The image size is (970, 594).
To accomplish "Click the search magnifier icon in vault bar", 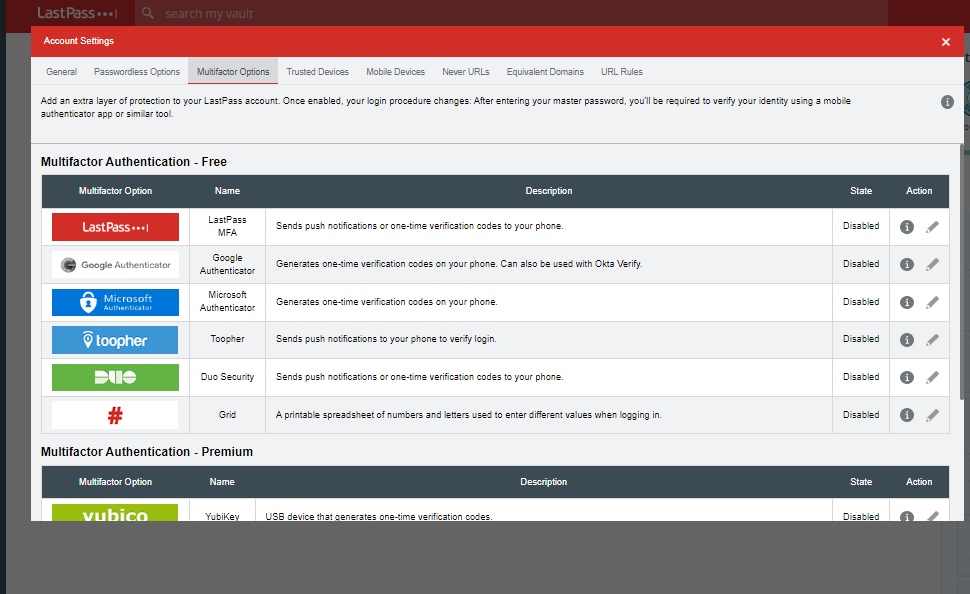I will click(x=148, y=13).
